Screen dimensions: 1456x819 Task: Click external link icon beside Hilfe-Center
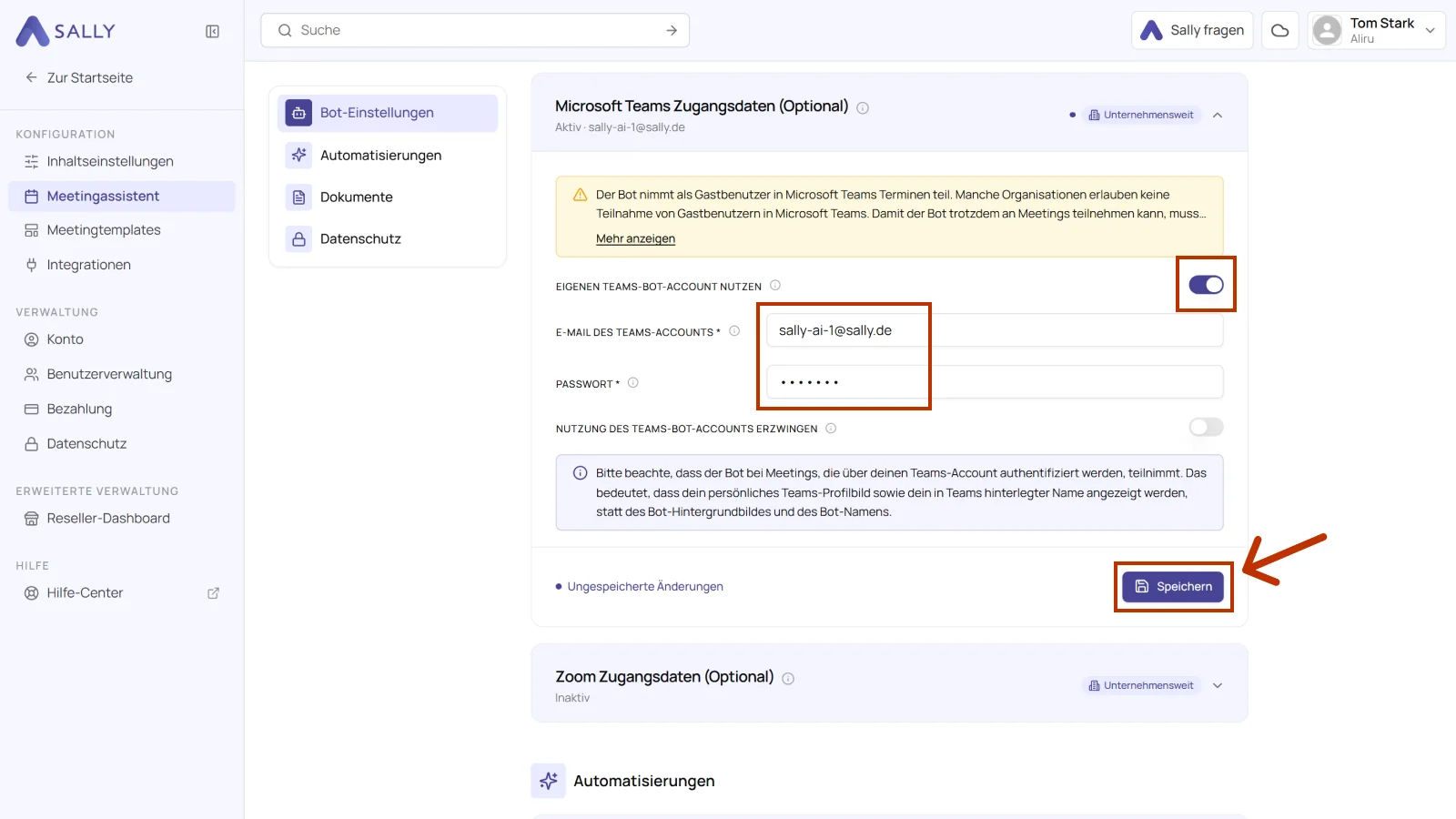pyautogui.click(x=213, y=593)
